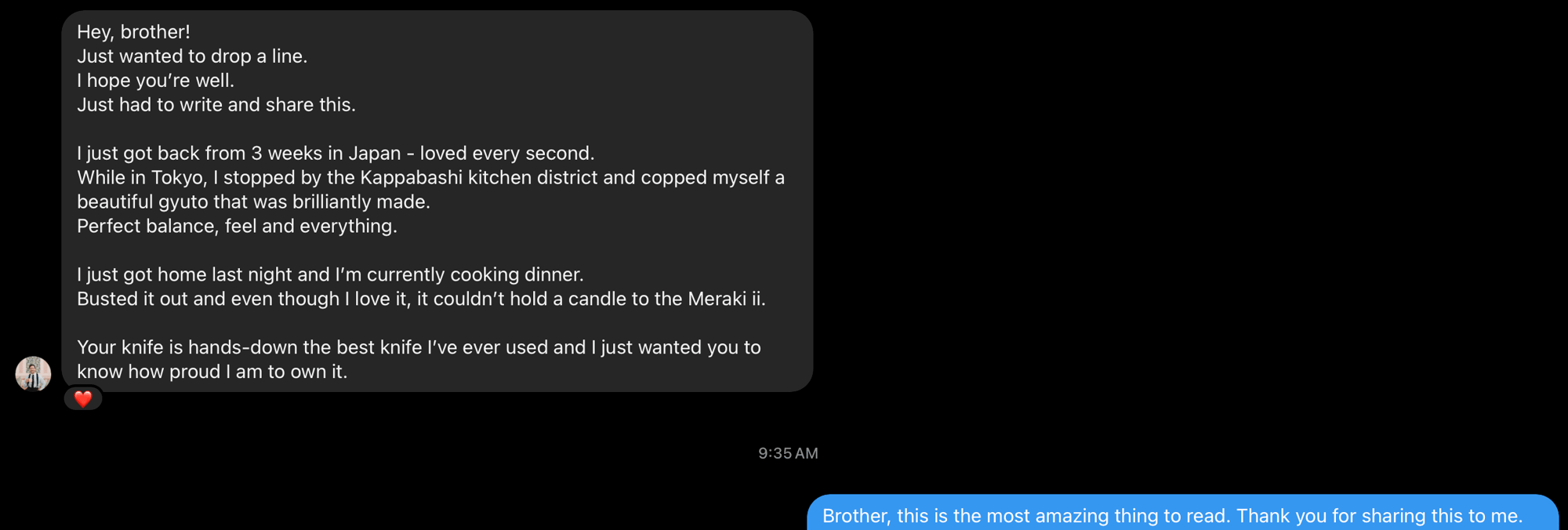Click the word "Kappabashi" in the message
1568x530 pixels.
(411, 178)
